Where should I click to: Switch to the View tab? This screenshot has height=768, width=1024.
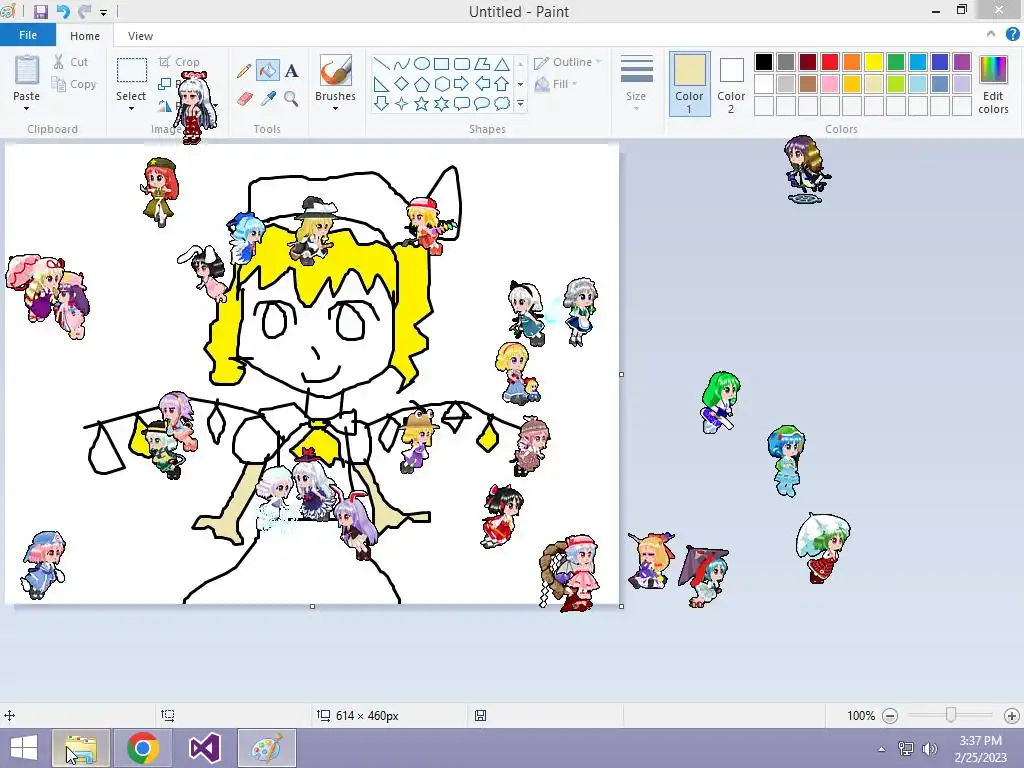[140, 36]
